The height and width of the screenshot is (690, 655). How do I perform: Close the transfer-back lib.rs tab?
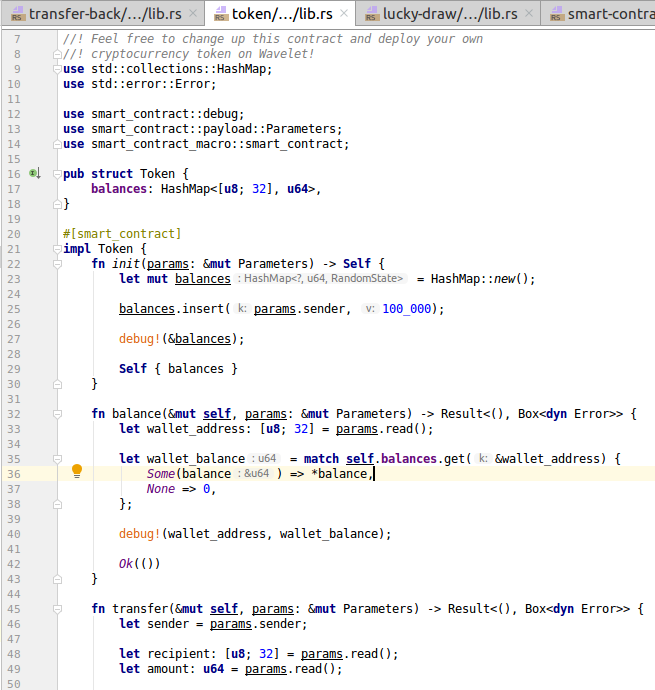192,14
